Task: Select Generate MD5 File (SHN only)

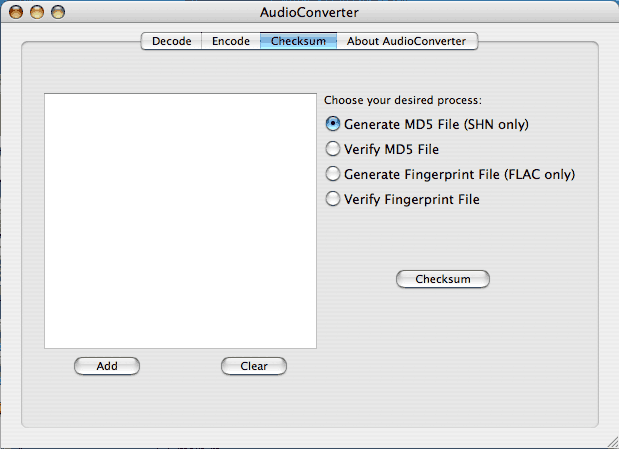Action: (333, 125)
